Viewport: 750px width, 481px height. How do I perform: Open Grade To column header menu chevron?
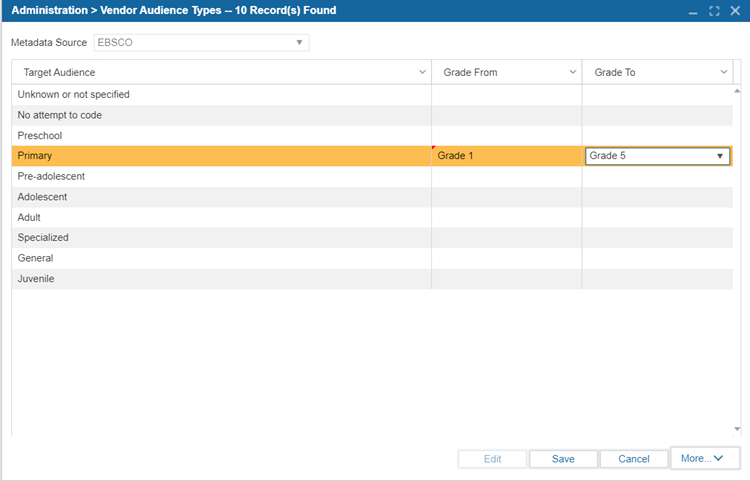pyautogui.click(x=724, y=72)
